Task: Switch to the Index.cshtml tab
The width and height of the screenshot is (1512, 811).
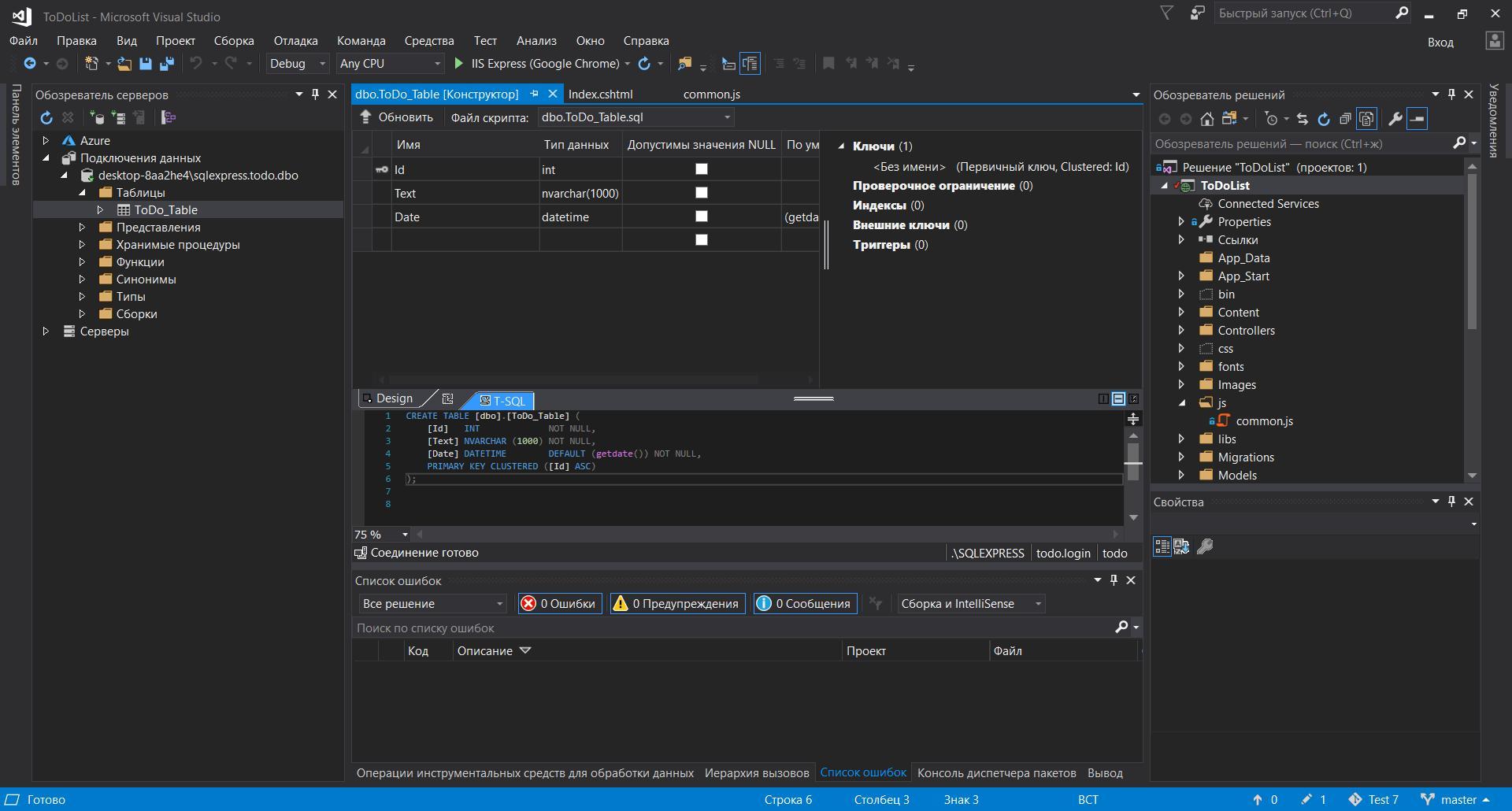Action: click(x=600, y=94)
